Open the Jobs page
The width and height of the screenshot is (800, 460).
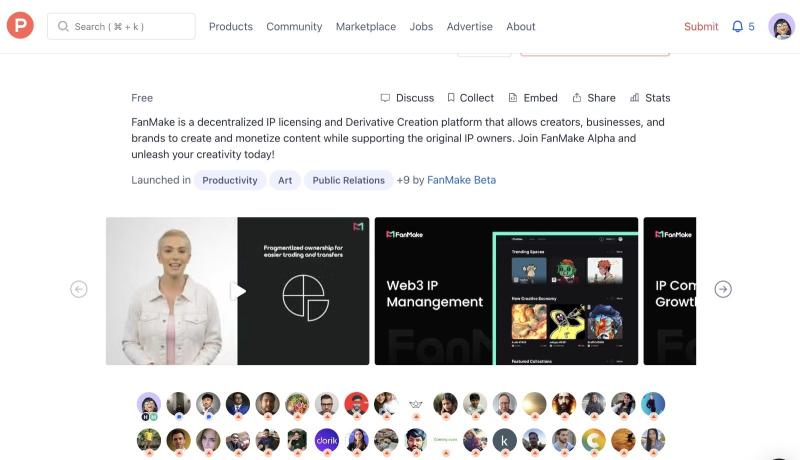tap(421, 27)
